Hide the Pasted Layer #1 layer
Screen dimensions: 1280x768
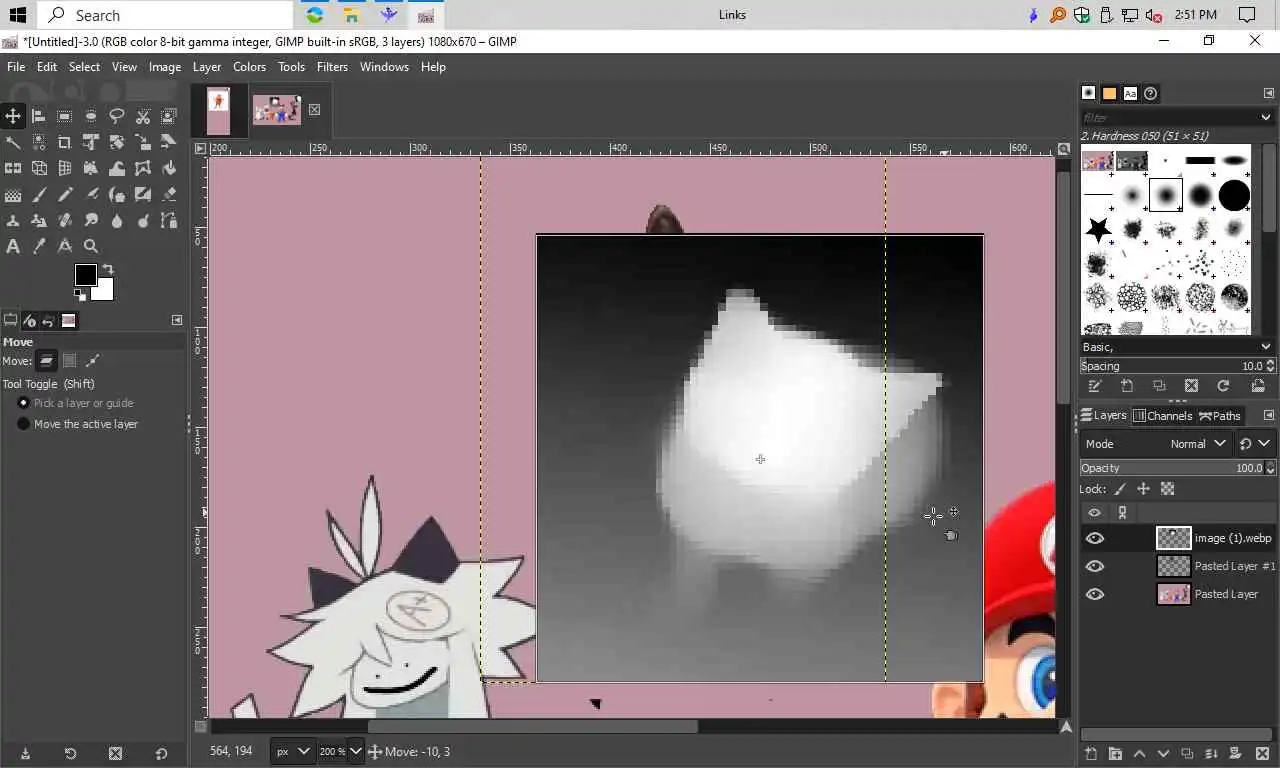(x=1095, y=566)
